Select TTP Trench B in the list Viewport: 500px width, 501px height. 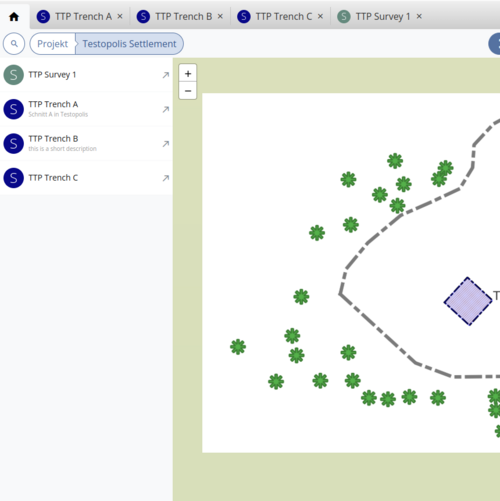(x=86, y=144)
